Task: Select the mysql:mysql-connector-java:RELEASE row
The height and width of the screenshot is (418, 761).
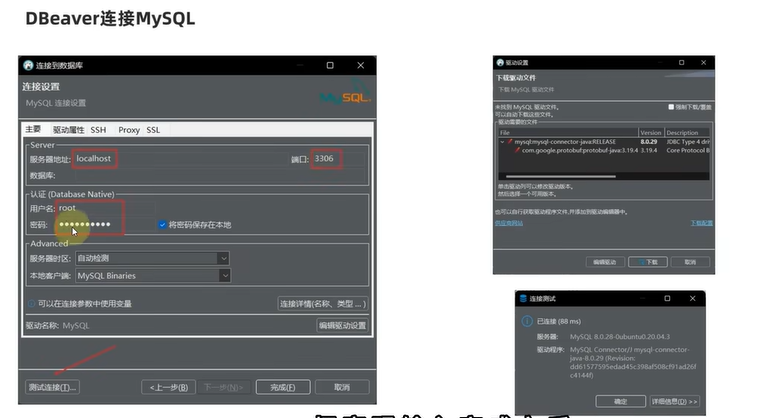Action: pos(604,142)
